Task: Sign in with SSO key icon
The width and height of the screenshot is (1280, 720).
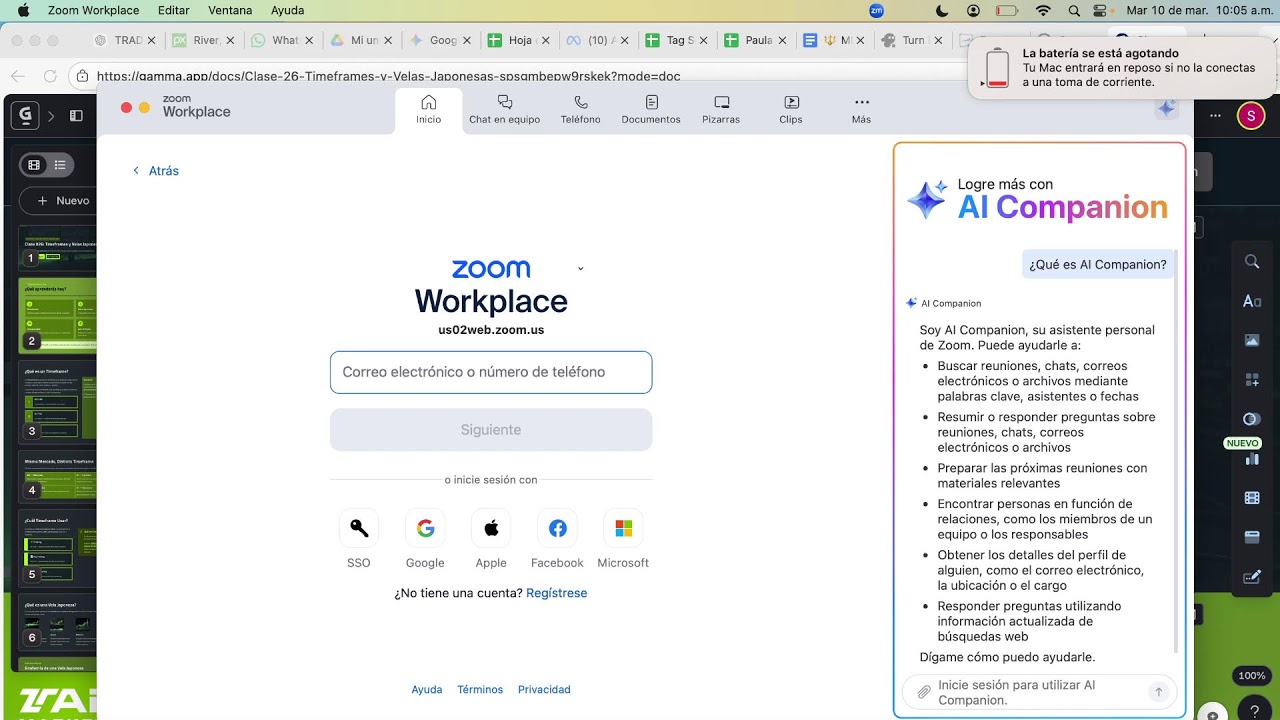Action: 359,528
